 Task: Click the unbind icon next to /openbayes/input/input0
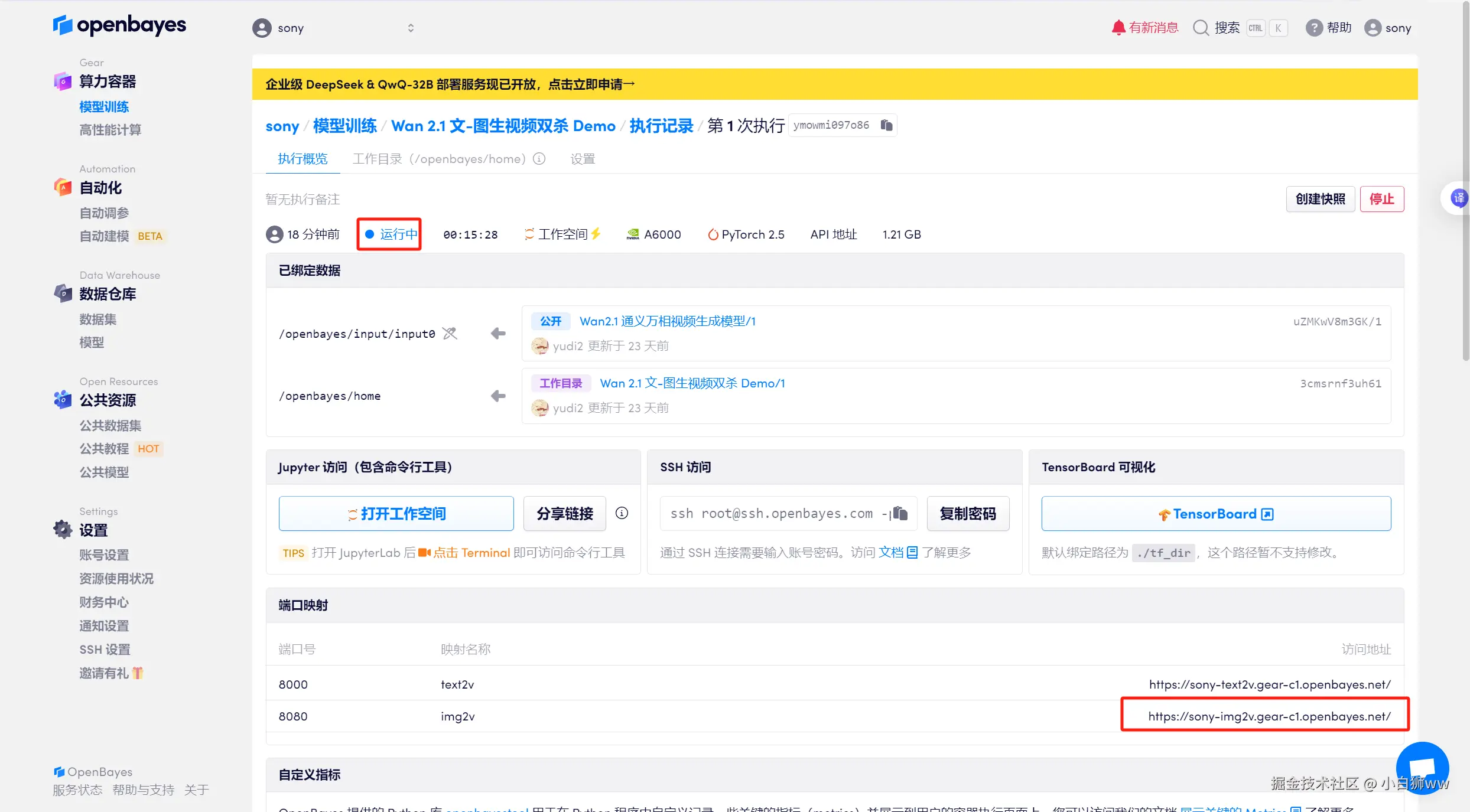pos(450,334)
